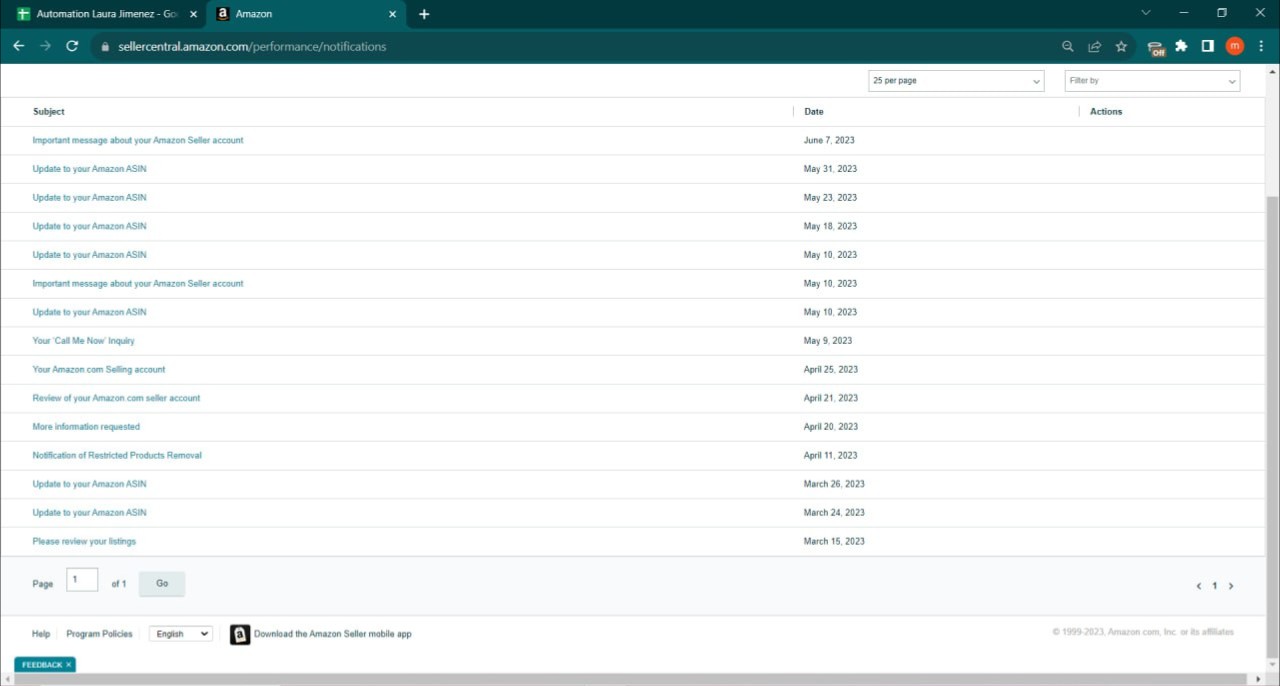Screen dimensions: 1280x686
Task: Open More information requested notification
Action: click(86, 427)
